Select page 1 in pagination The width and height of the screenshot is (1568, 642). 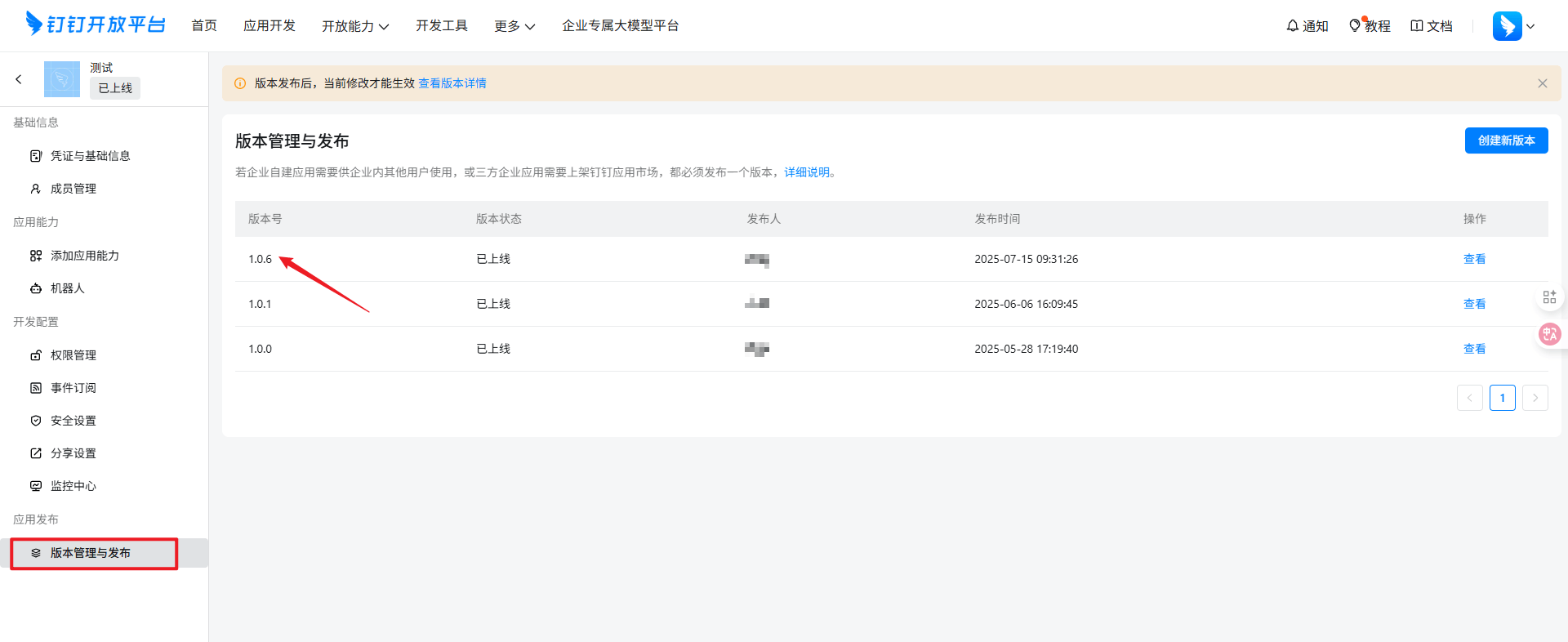pyautogui.click(x=1502, y=398)
